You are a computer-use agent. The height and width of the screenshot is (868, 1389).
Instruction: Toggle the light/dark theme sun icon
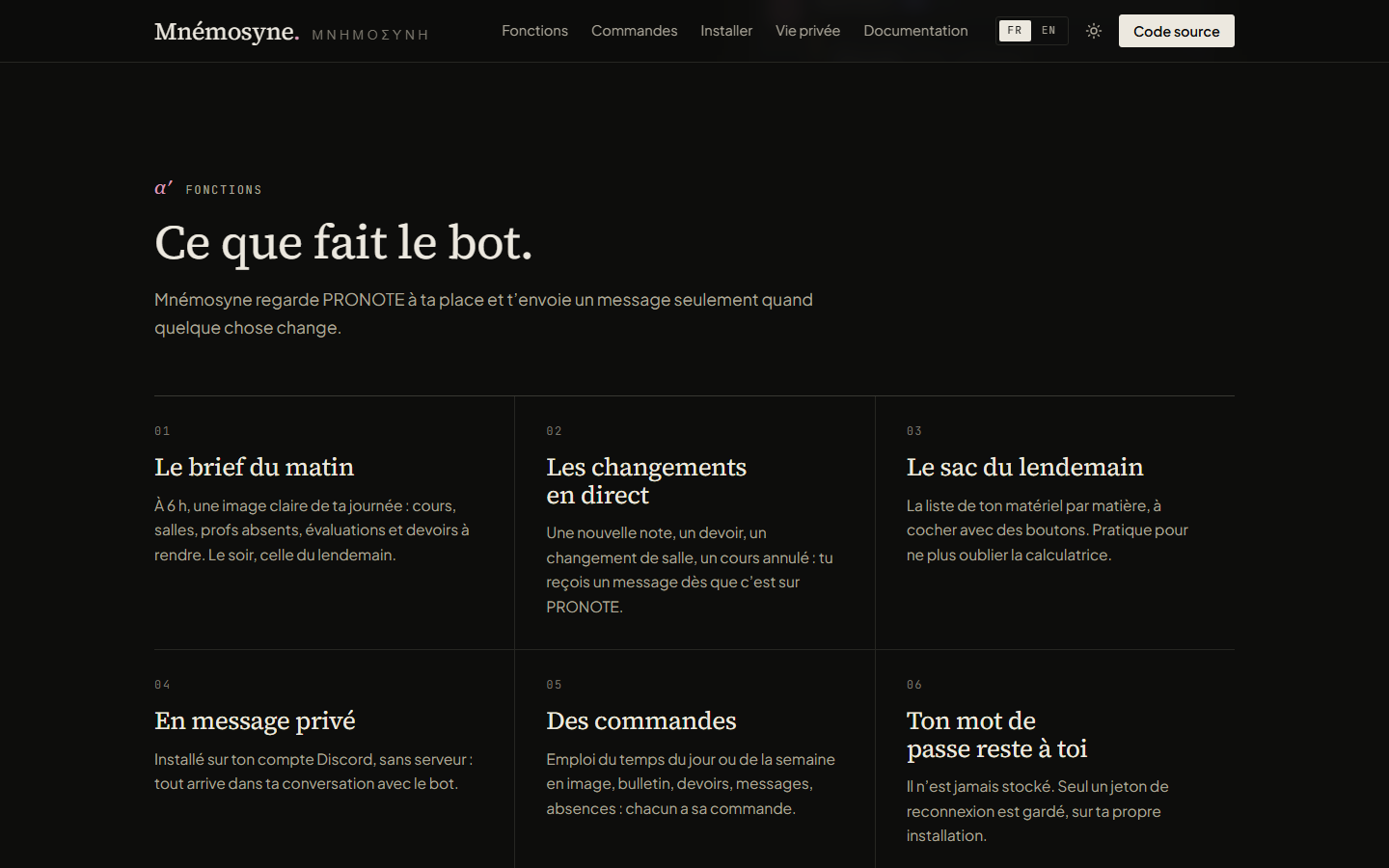[1094, 31]
